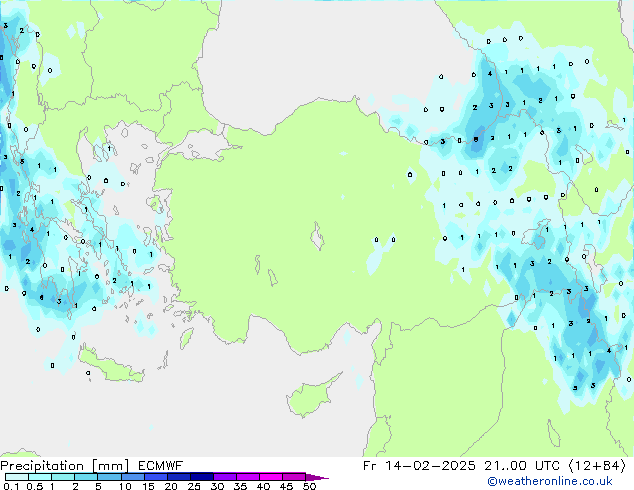The image size is (634, 490).
Task: Pick the 10–15 mm legend color box
Action: (x=132, y=477)
